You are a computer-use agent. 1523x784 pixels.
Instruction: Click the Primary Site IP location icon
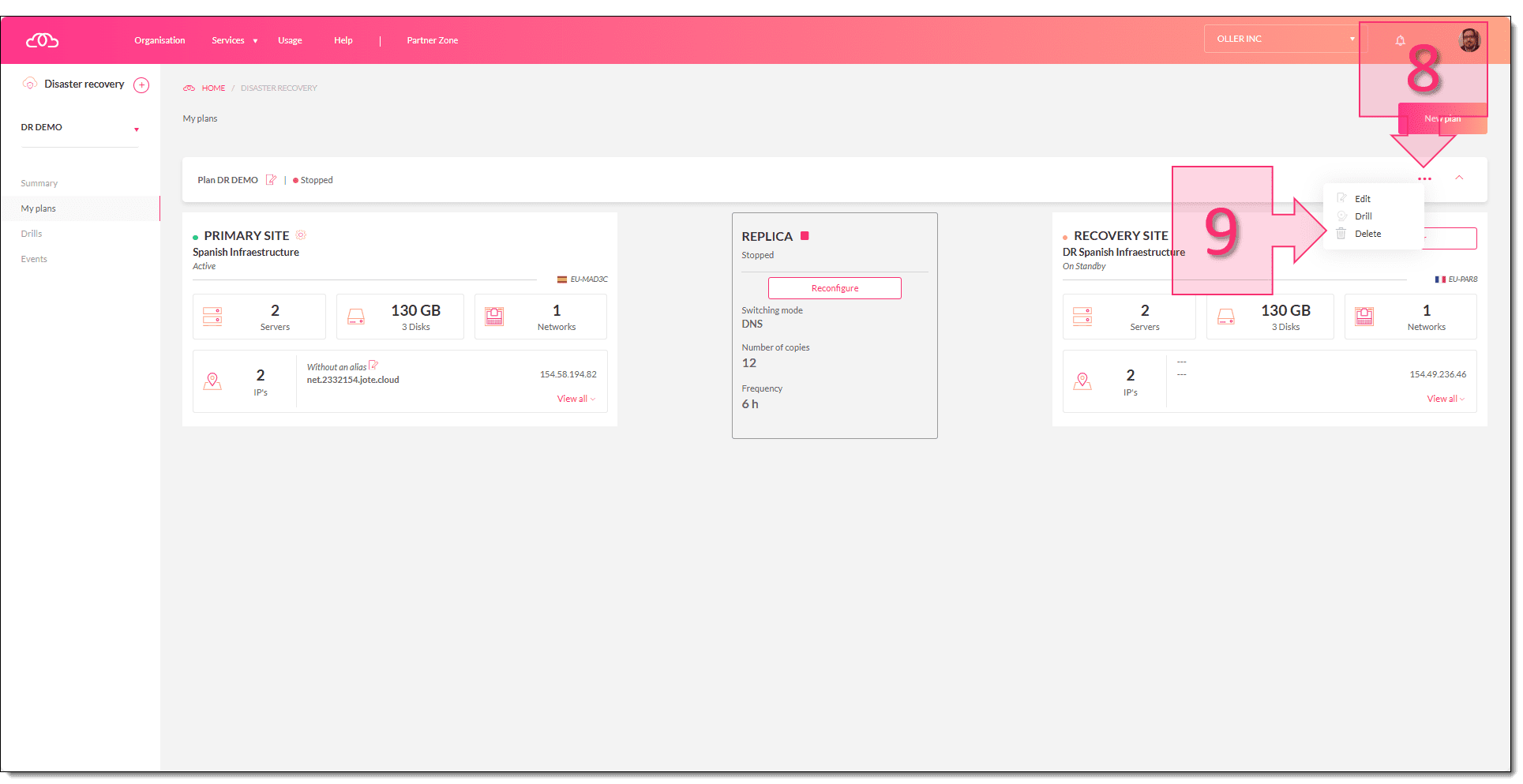212,381
